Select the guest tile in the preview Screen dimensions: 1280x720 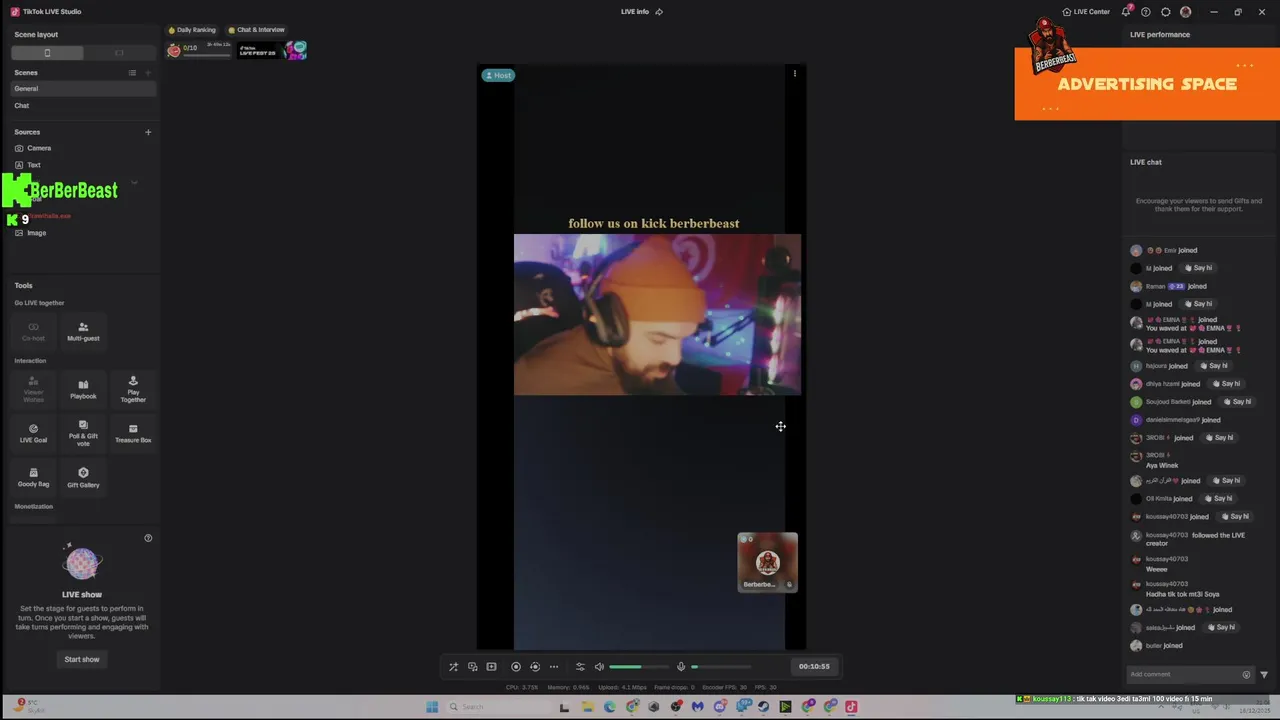pos(767,562)
